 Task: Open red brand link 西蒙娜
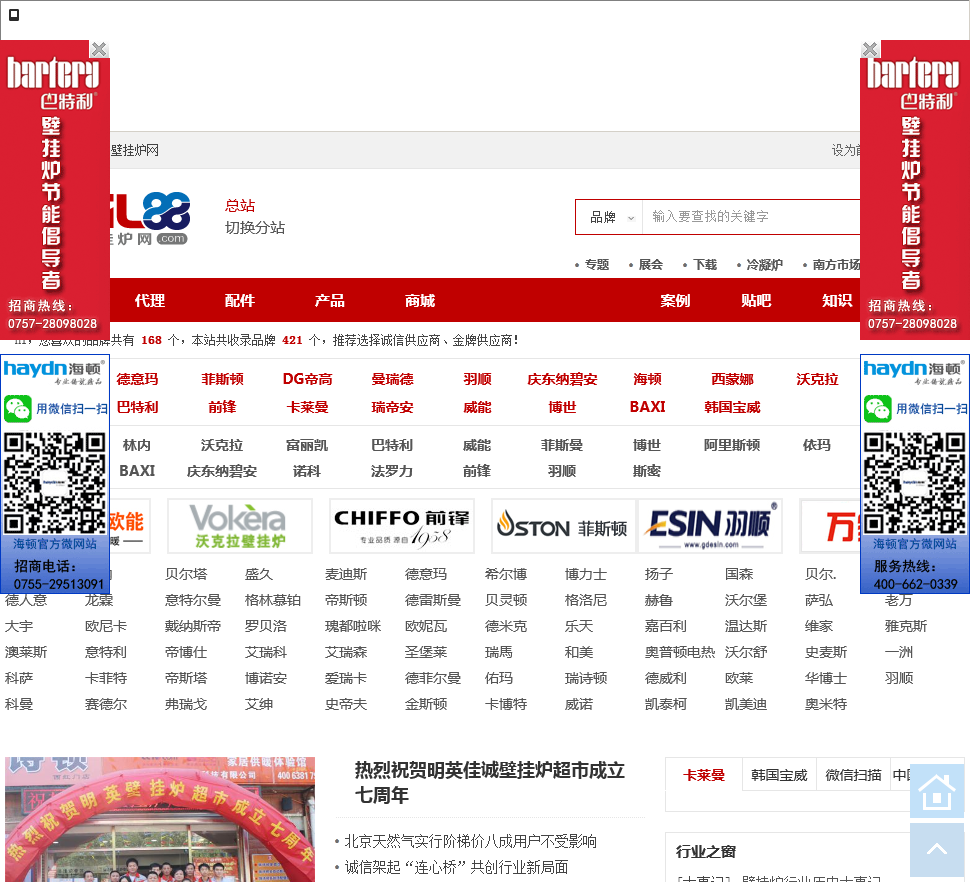pyautogui.click(x=732, y=379)
